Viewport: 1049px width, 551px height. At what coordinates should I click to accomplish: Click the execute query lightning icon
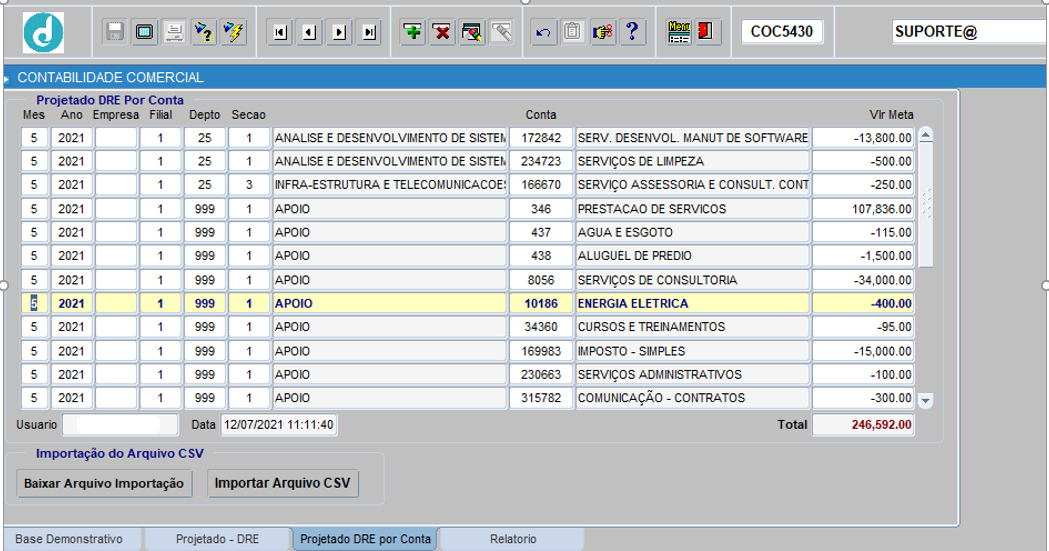[x=233, y=31]
